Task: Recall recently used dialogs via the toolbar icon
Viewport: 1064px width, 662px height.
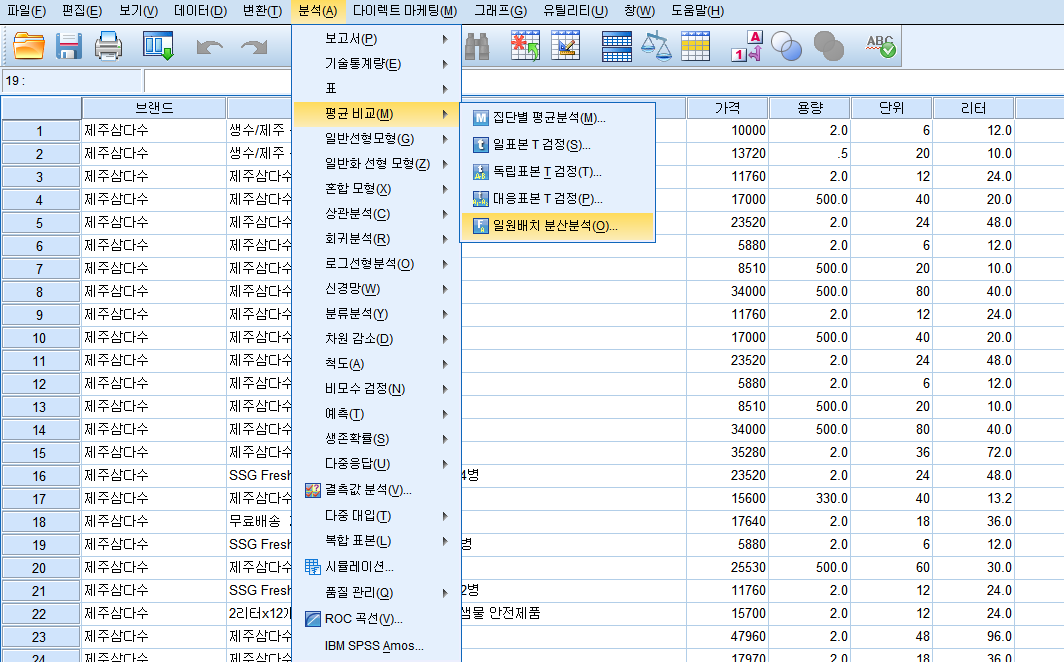Action: [158, 46]
